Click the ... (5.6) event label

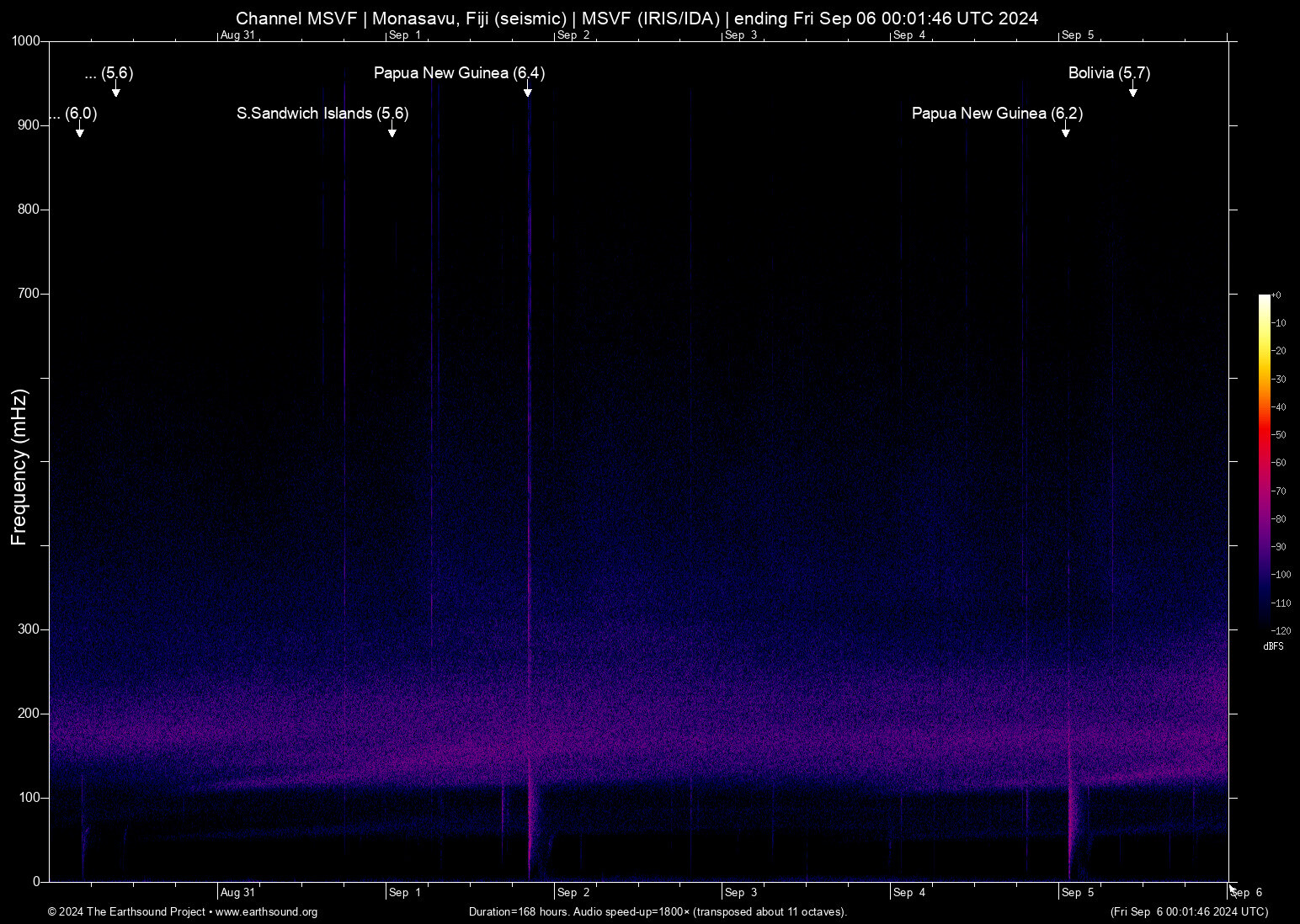(x=109, y=74)
